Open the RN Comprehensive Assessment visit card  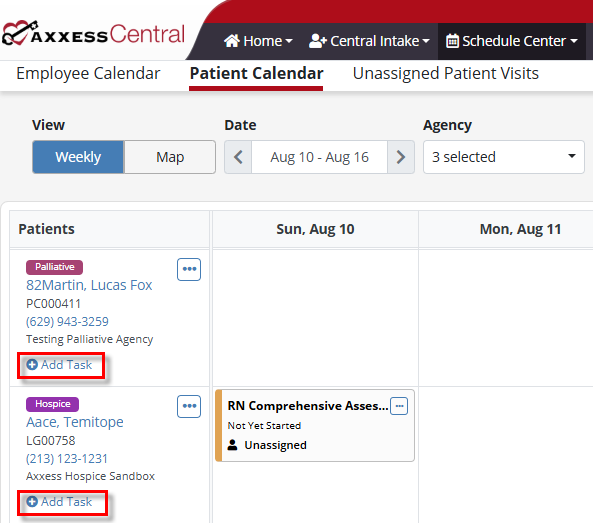tap(315, 425)
